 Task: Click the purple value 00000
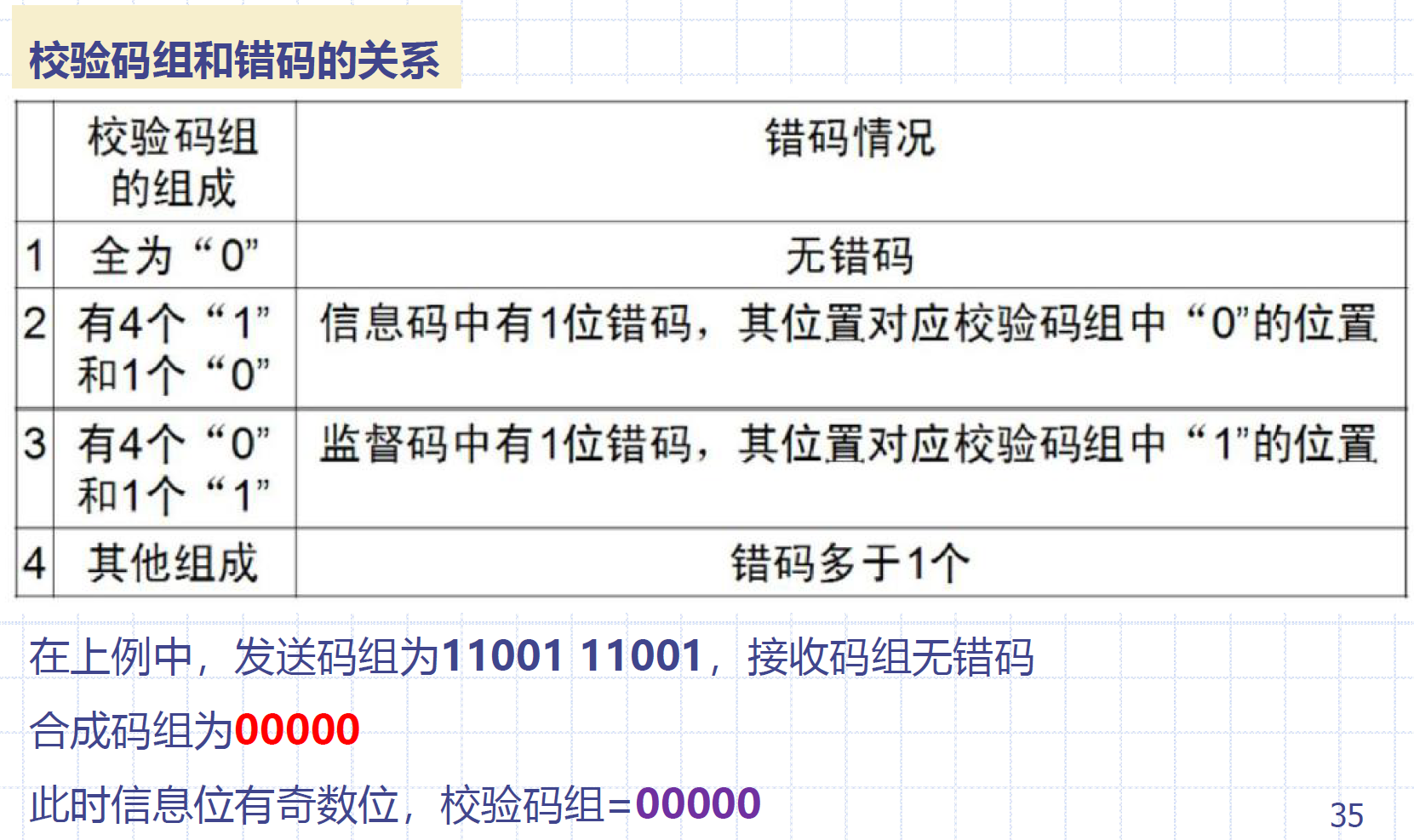tap(698, 803)
